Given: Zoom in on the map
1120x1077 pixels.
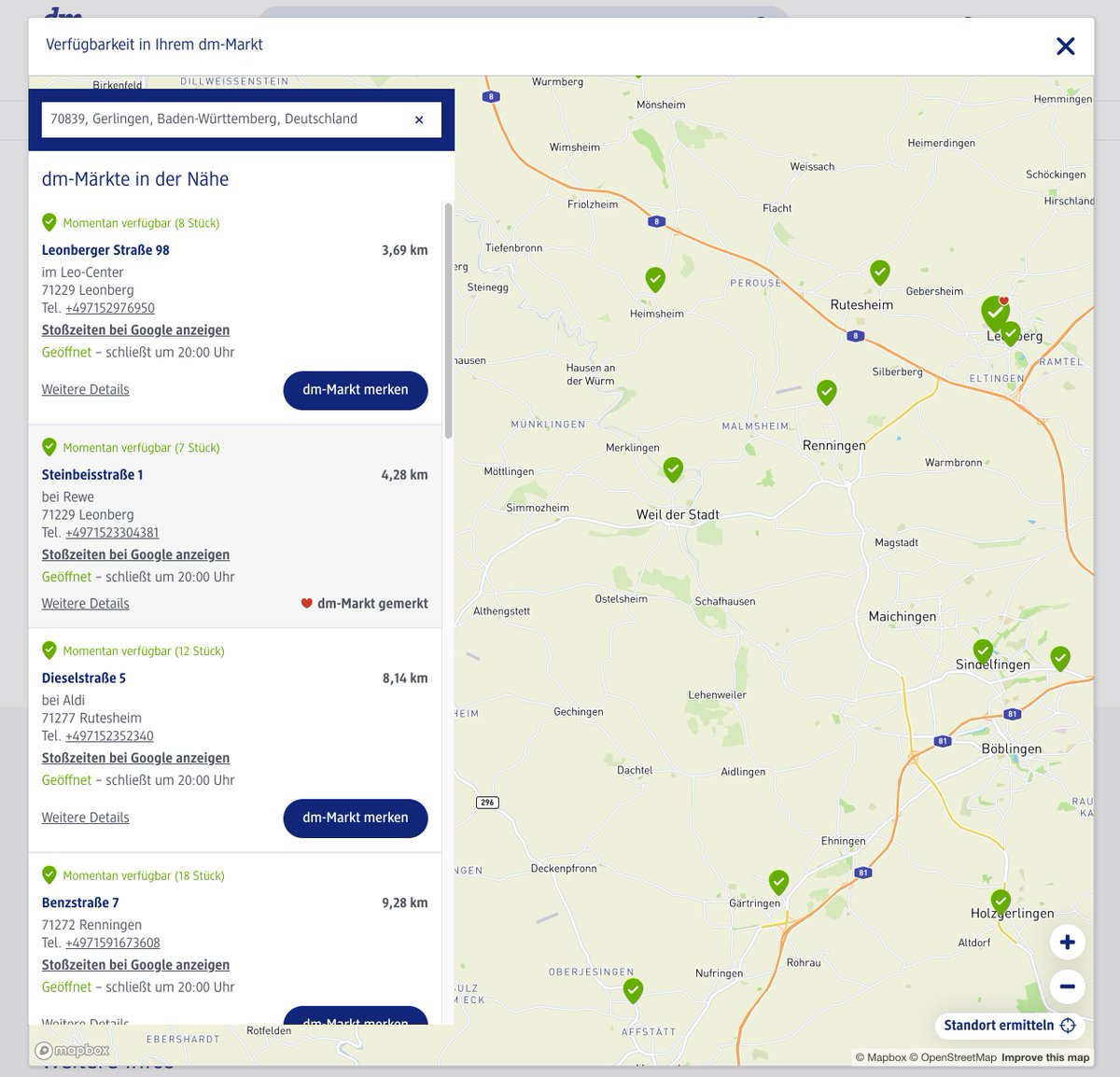Looking at the screenshot, I should coord(1067,942).
